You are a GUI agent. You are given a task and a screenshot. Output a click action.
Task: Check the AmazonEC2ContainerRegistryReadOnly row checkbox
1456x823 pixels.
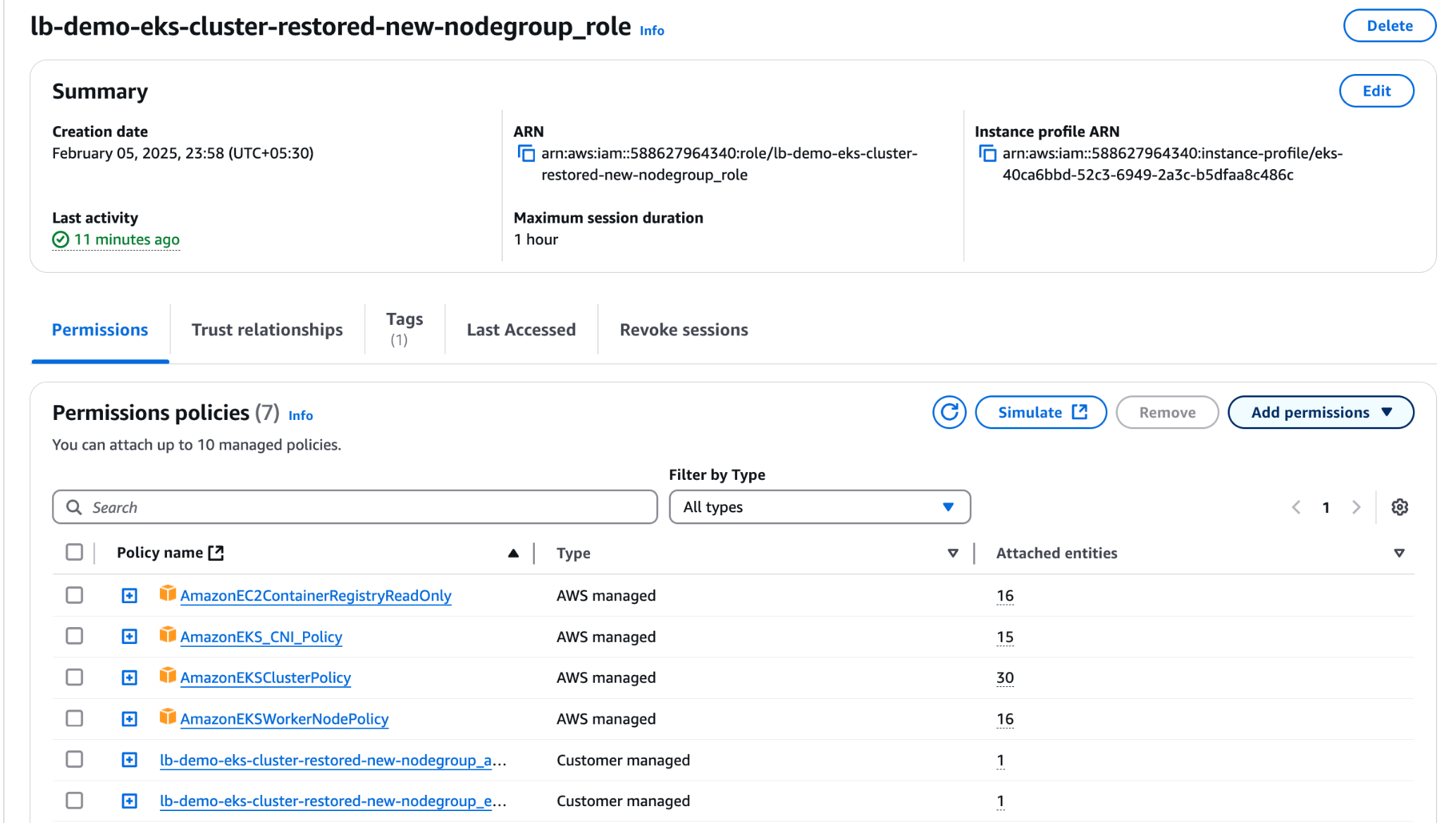pos(74,595)
